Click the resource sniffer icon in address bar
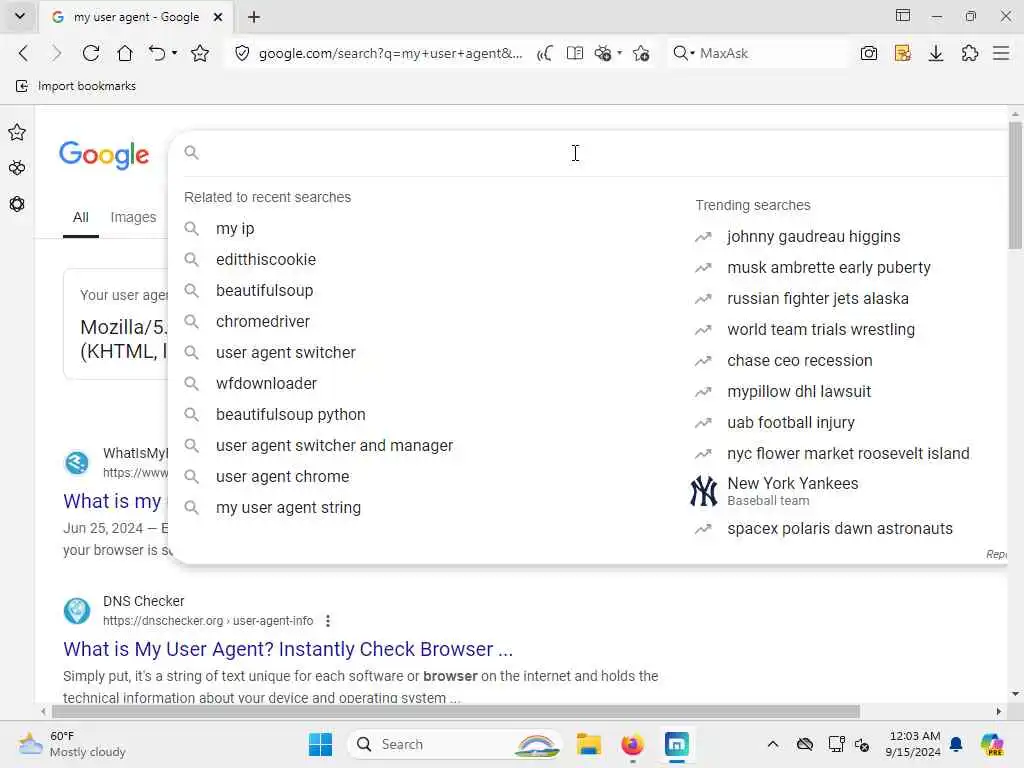Screen dimensions: 1024x768 [x=603, y=53]
